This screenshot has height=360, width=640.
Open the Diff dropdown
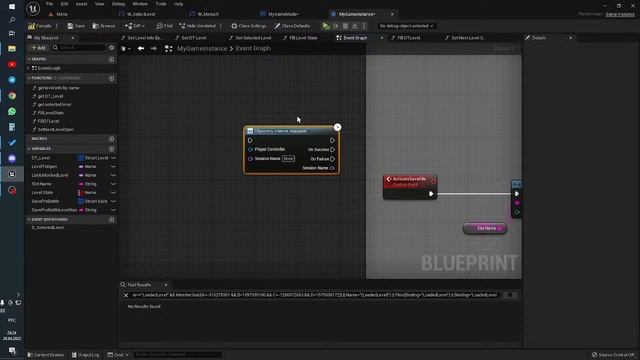point(135,26)
